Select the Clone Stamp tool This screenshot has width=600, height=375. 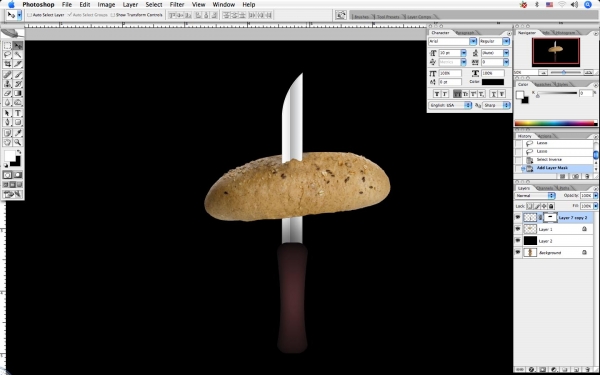click(7, 84)
